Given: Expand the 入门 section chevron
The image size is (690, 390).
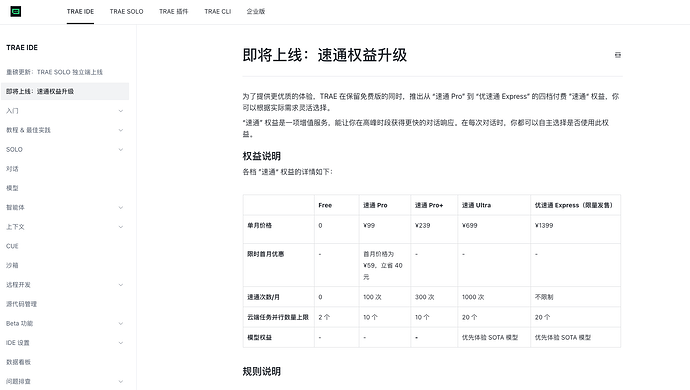Looking at the screenshot, I should pyautogui.click(x=121, y=111).
